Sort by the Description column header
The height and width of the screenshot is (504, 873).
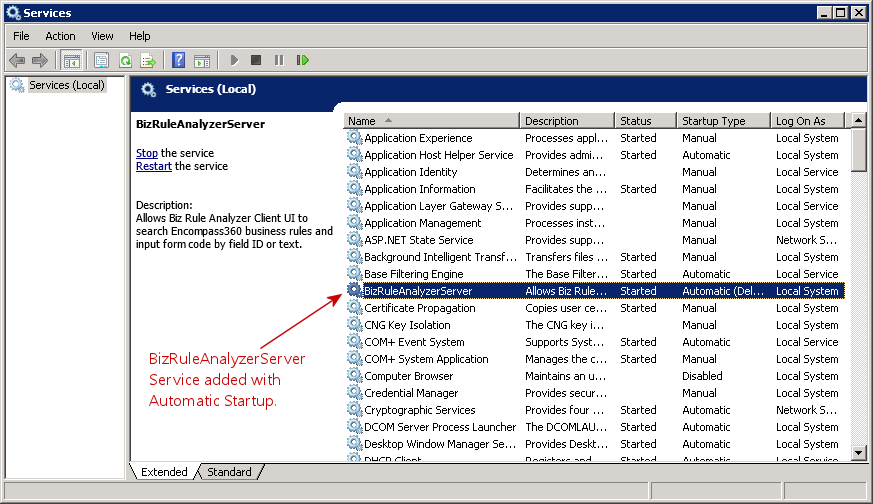[567, 121]
